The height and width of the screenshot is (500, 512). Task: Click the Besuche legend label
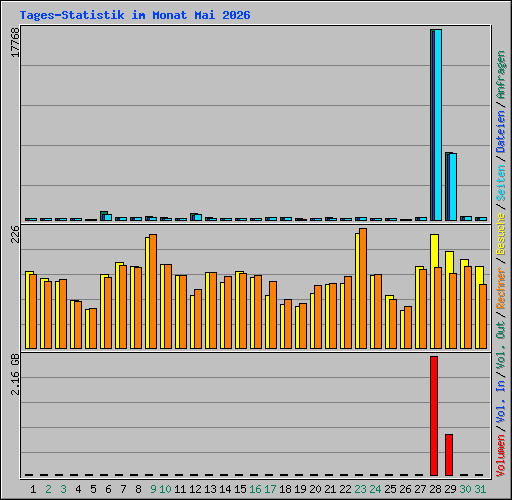click(501, 234)
